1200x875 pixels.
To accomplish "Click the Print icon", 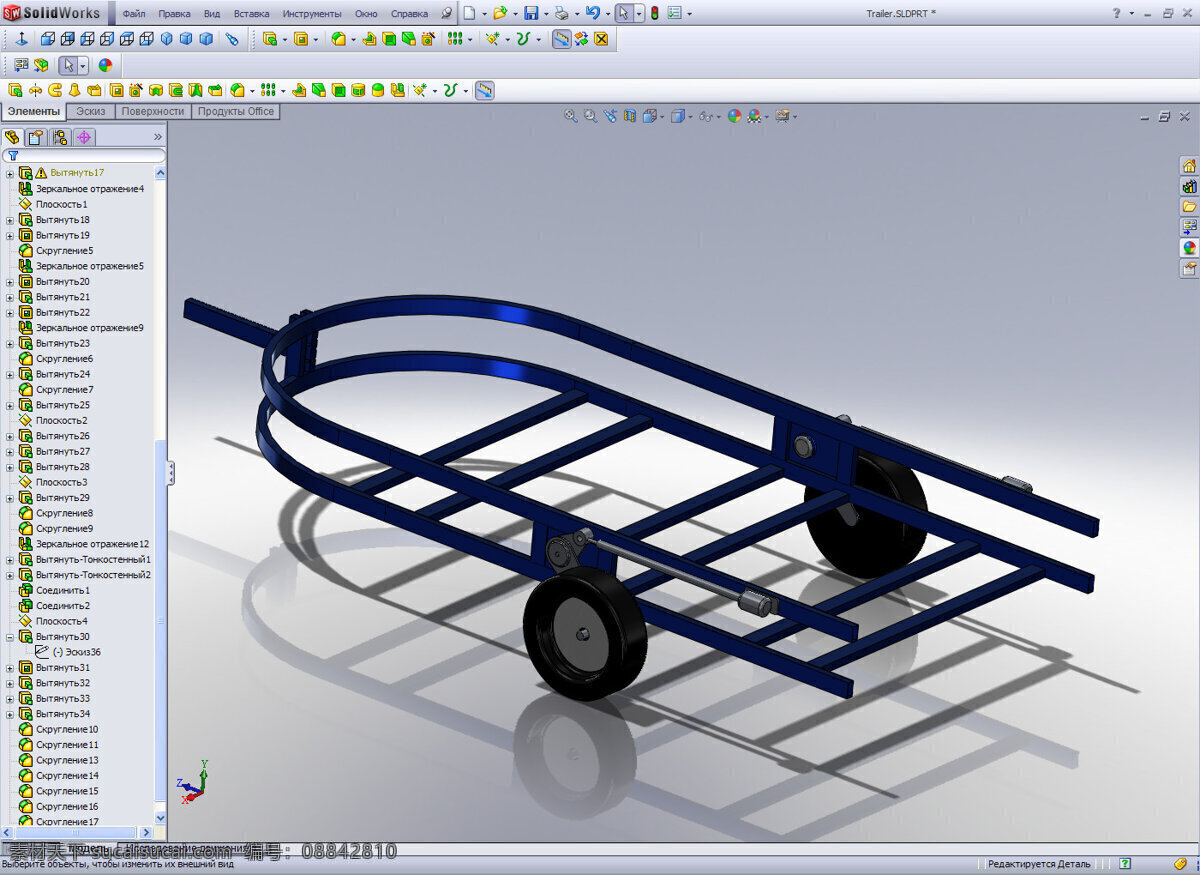I will [562, 13].
